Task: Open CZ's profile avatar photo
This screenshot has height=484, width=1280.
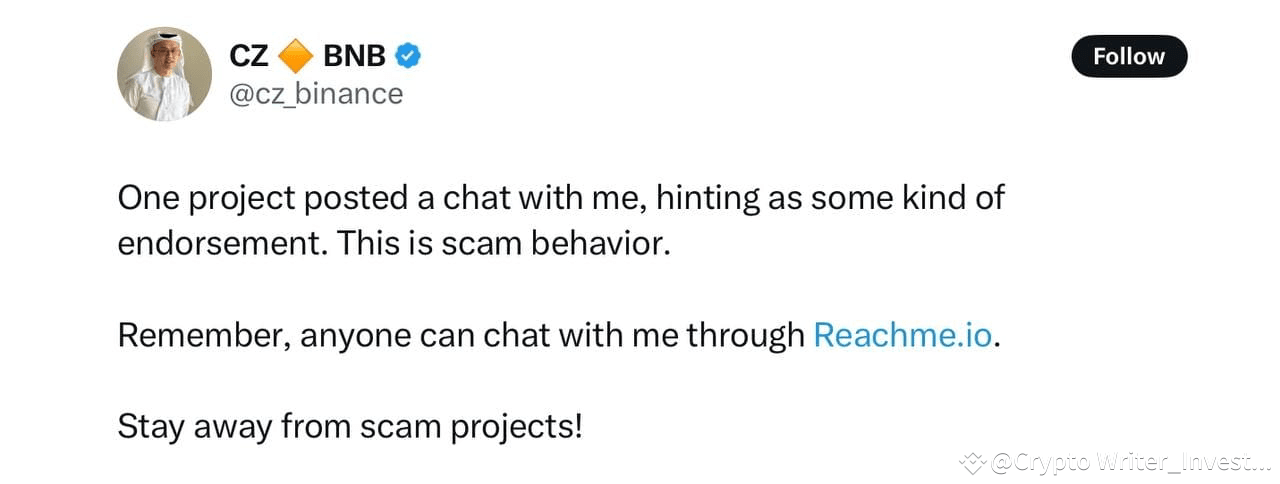Action: [165, 74]
